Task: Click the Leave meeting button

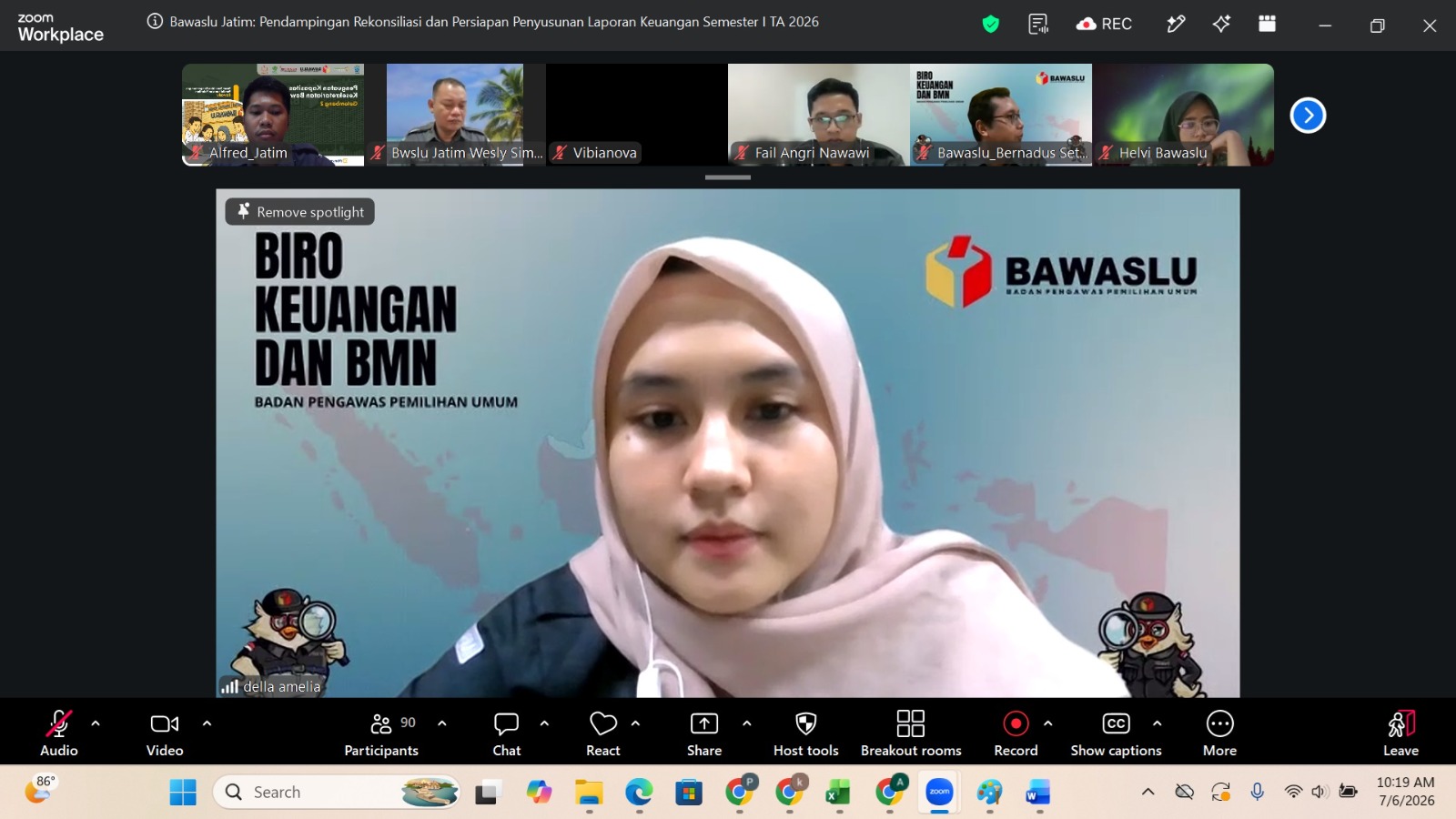Action: tap(1400, 733)
